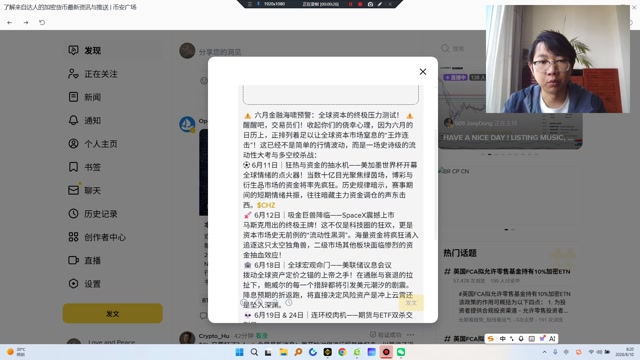Click the yellow 发文 button in sidebar
The image size is (640, 360).
(113, 313)
